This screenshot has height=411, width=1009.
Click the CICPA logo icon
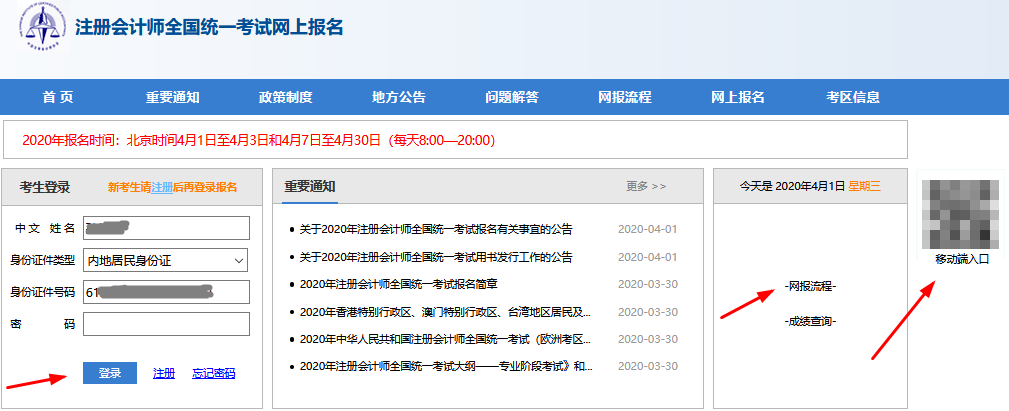(42, 30)
